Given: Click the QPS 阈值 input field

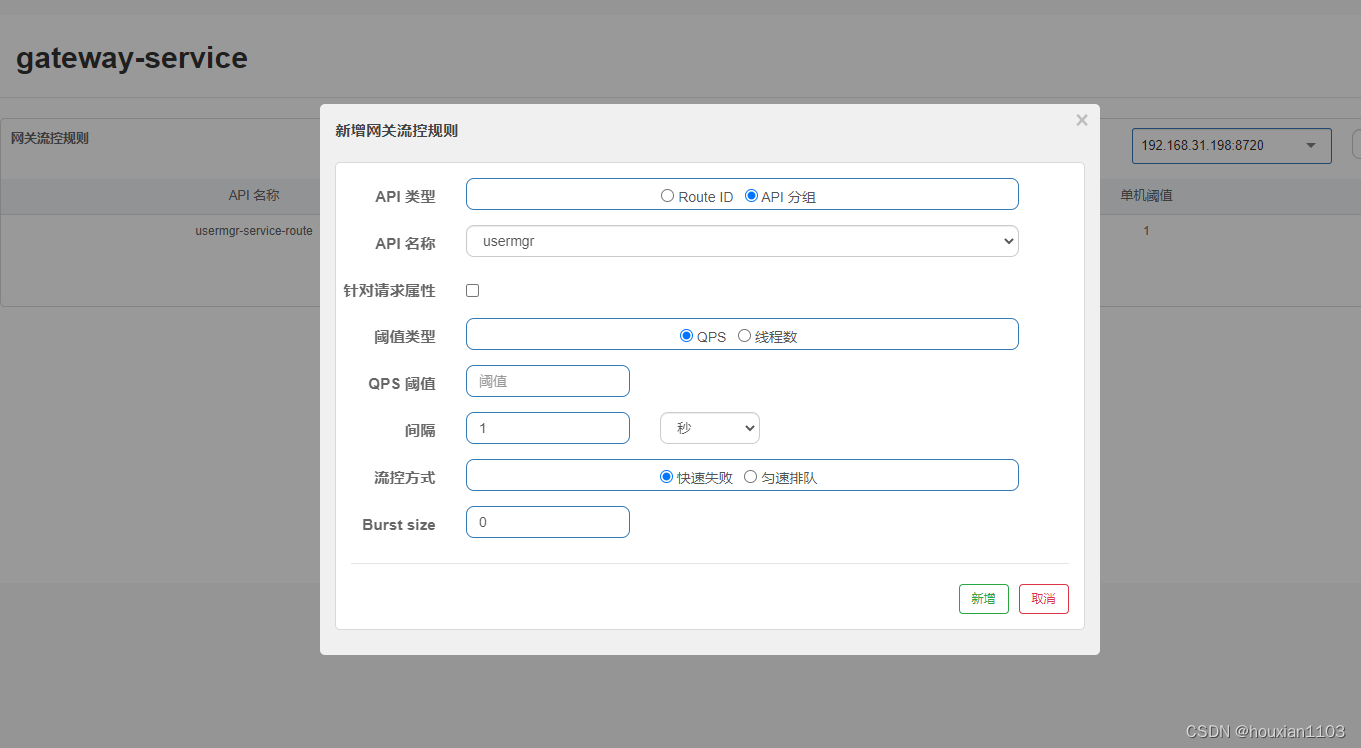Looking at the screenshot, I should [x=548, y=381].
